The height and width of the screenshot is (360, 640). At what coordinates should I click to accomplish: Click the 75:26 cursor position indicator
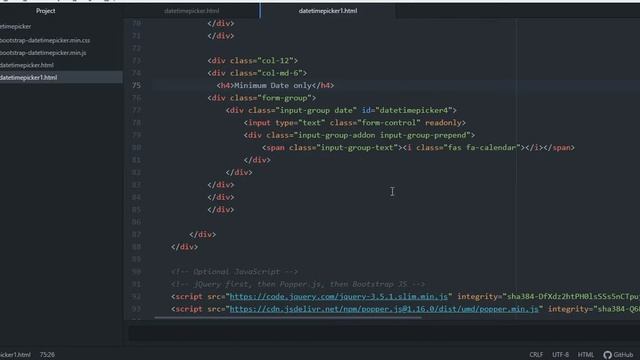[47, 355]
